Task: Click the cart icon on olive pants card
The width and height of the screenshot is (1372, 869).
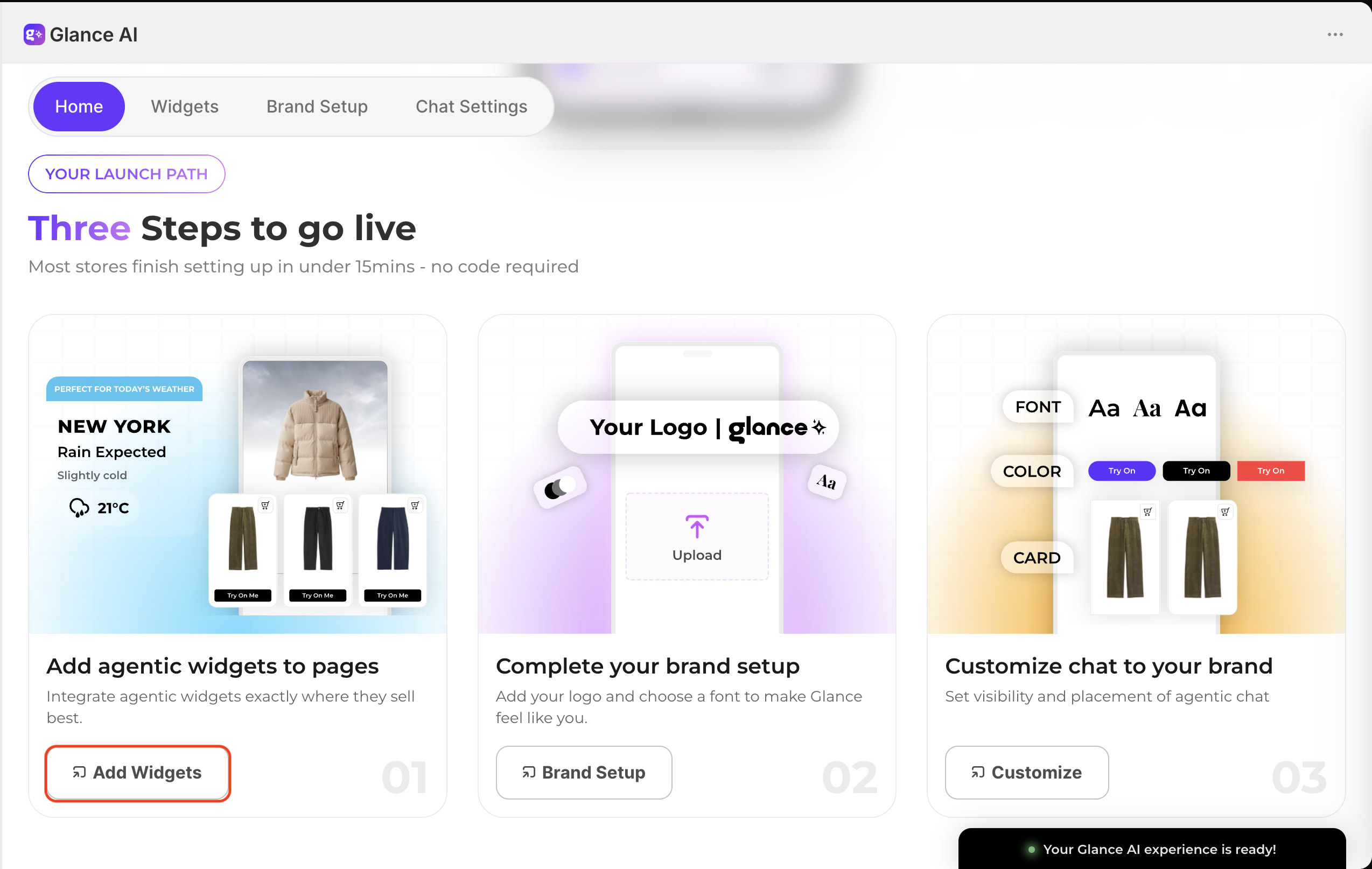Action: 265,506
